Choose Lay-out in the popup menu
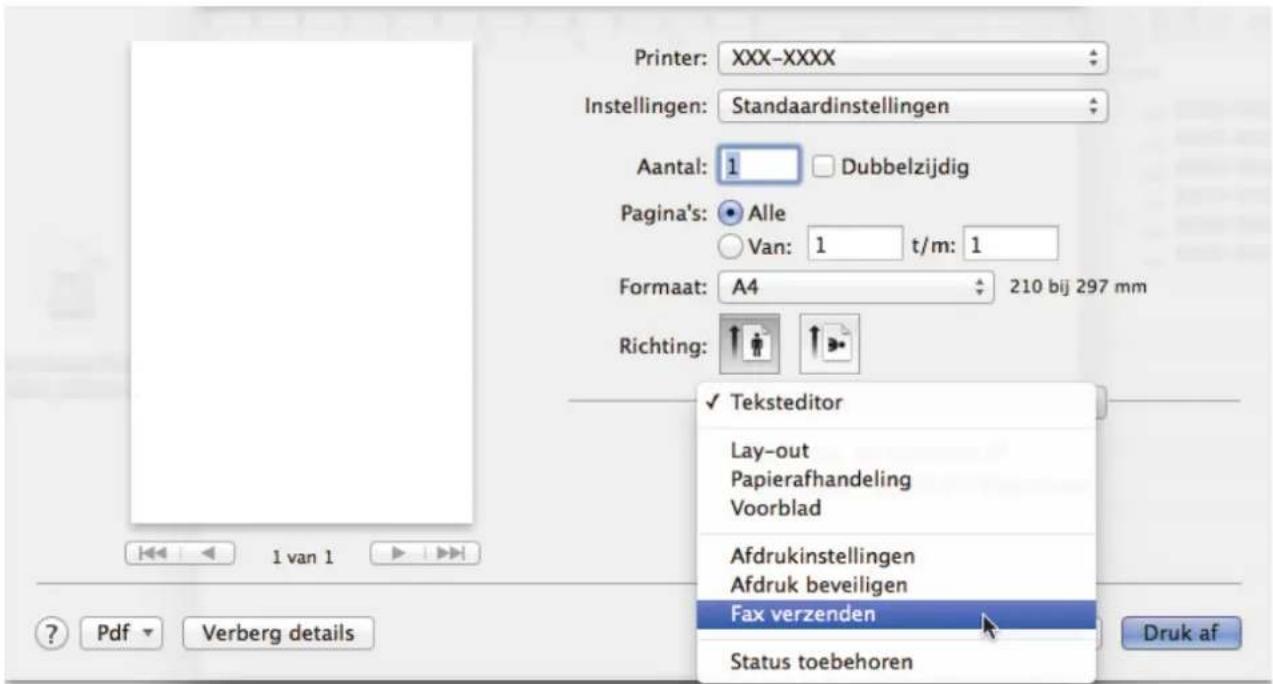 [895, 452]
